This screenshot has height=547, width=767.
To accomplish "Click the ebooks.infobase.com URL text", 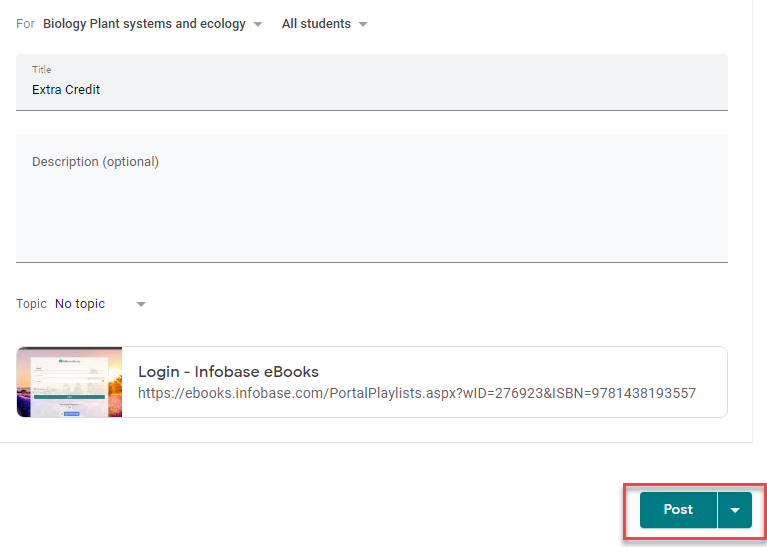I will click(416, 393).
